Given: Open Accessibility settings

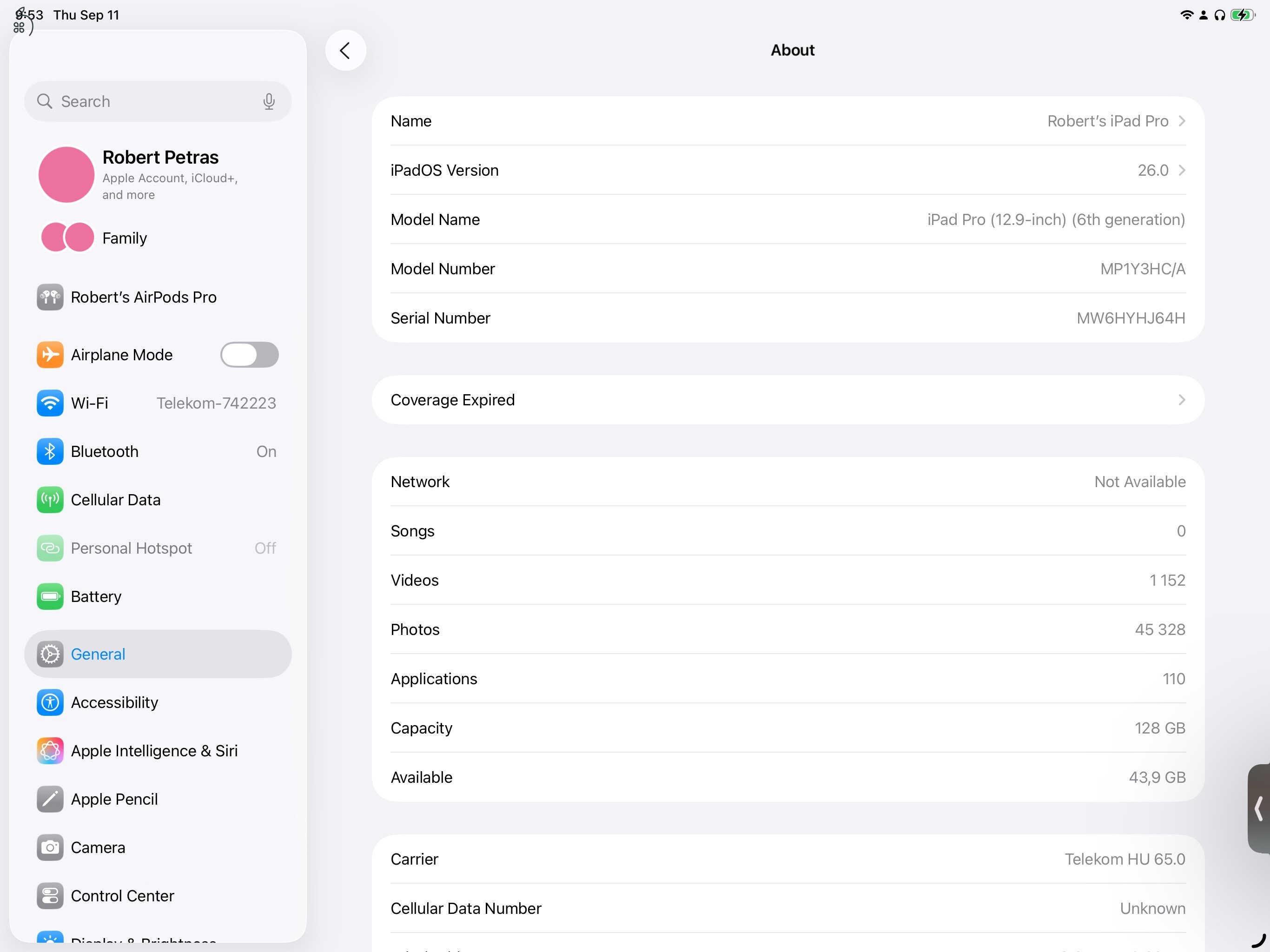Looking at the screenshot, I should (x=158, y=702).
